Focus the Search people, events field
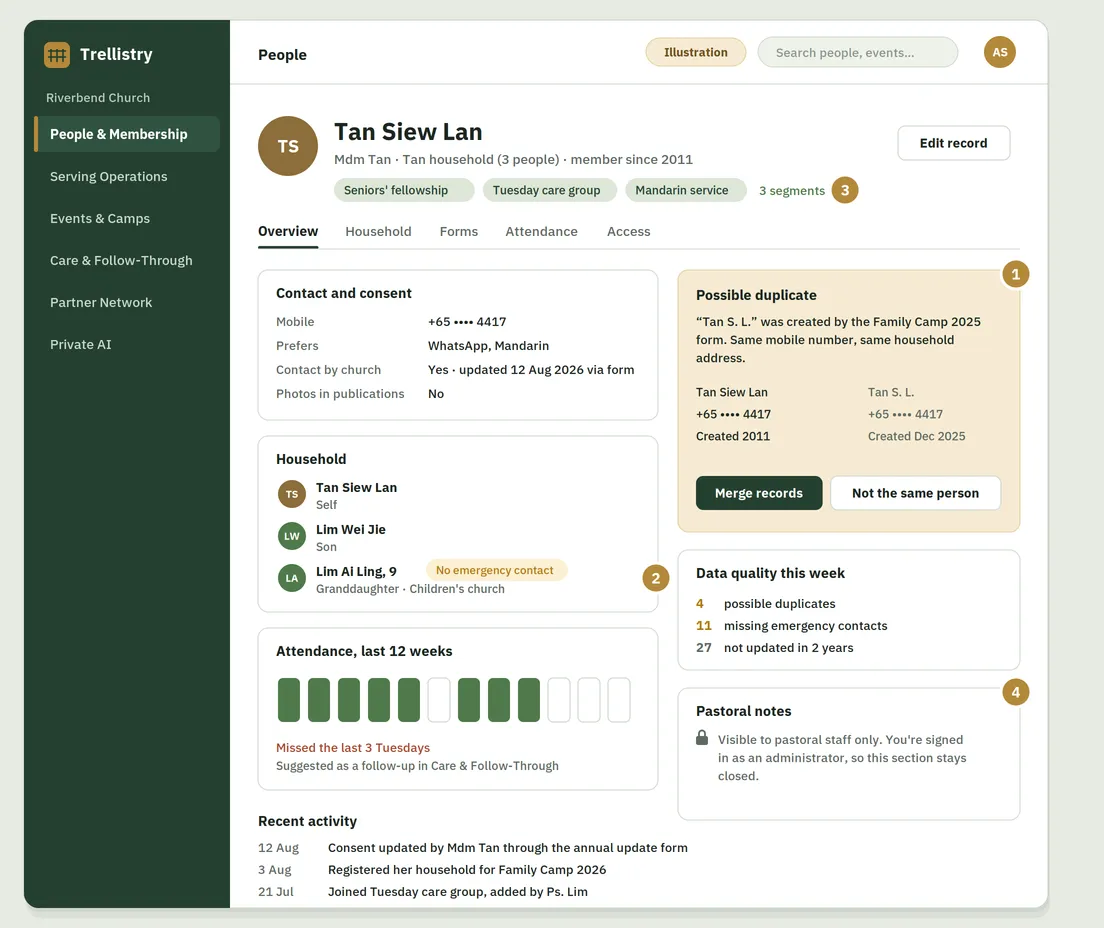Screen dimensions: 1104x928 click(x=858, y=53)
